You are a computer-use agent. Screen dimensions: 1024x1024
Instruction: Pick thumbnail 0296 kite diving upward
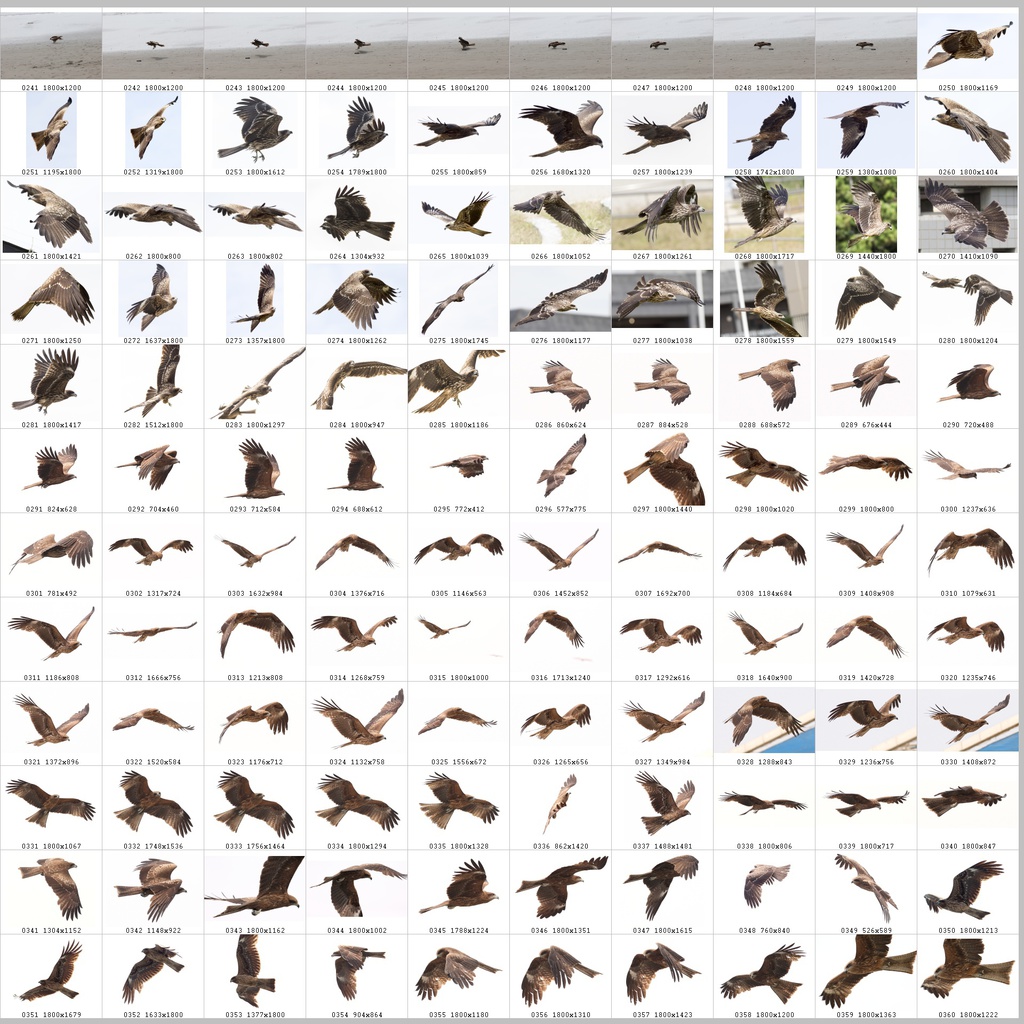(x=560, y=467)
